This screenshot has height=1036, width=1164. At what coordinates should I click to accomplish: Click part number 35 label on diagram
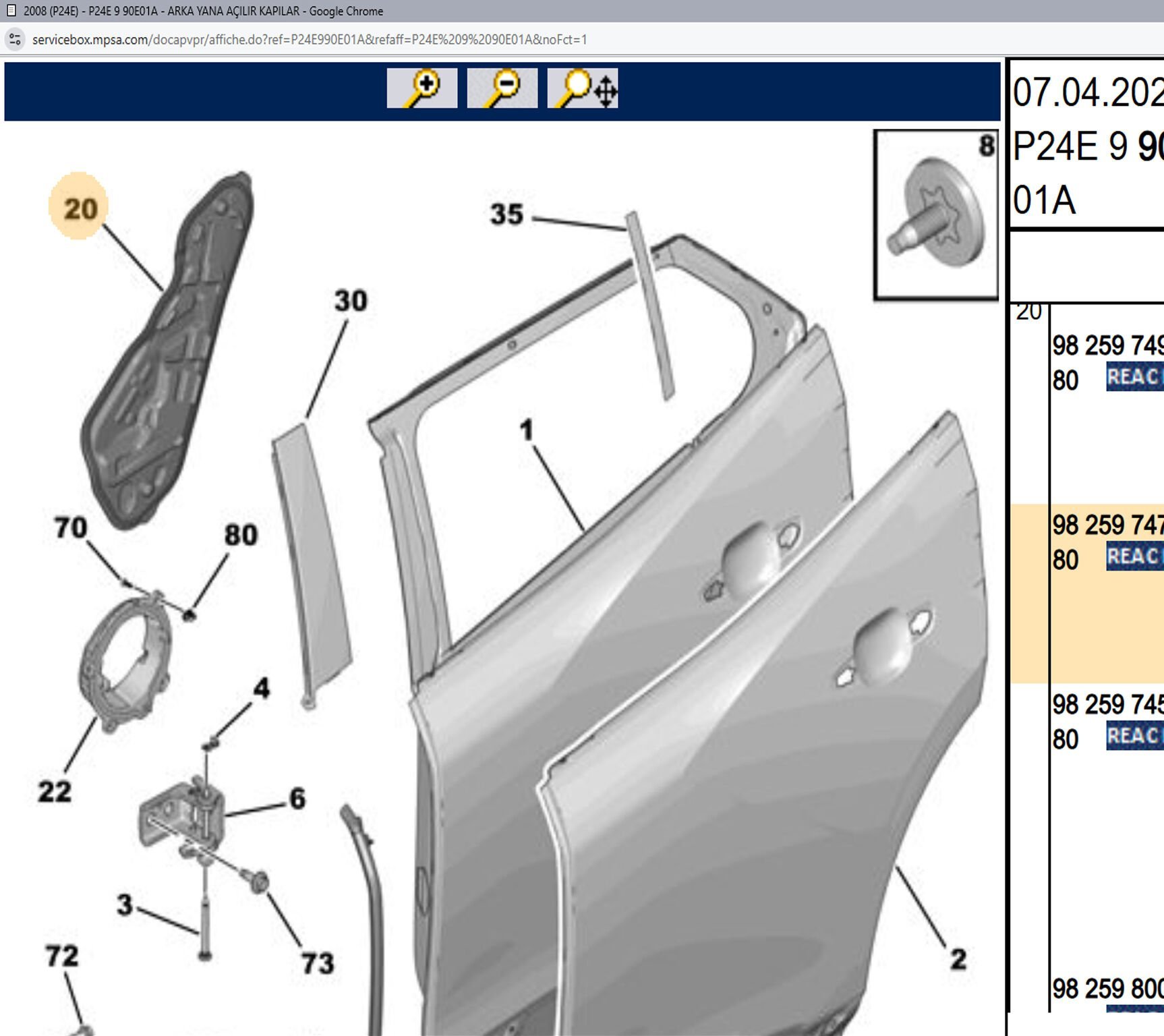coord(506,214)
